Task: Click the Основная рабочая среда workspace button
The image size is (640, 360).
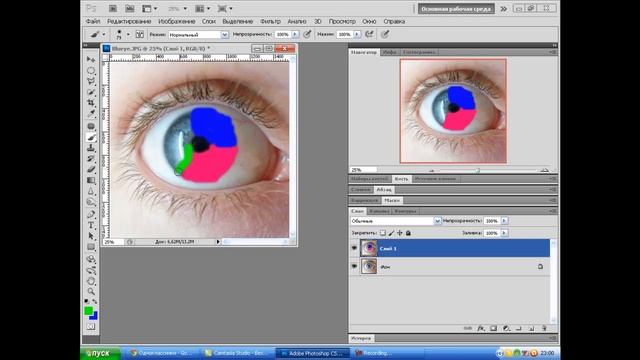Action: [x=456, y=9]
